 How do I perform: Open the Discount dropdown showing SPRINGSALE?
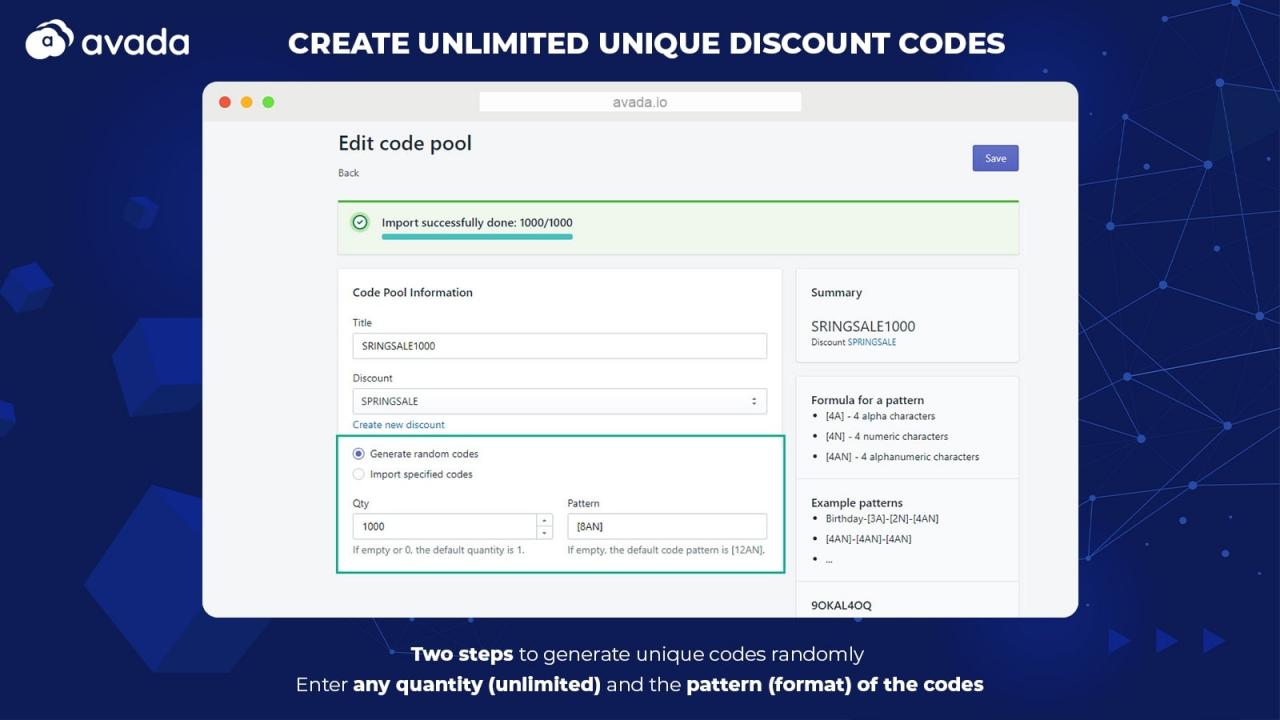click(559, 401)
